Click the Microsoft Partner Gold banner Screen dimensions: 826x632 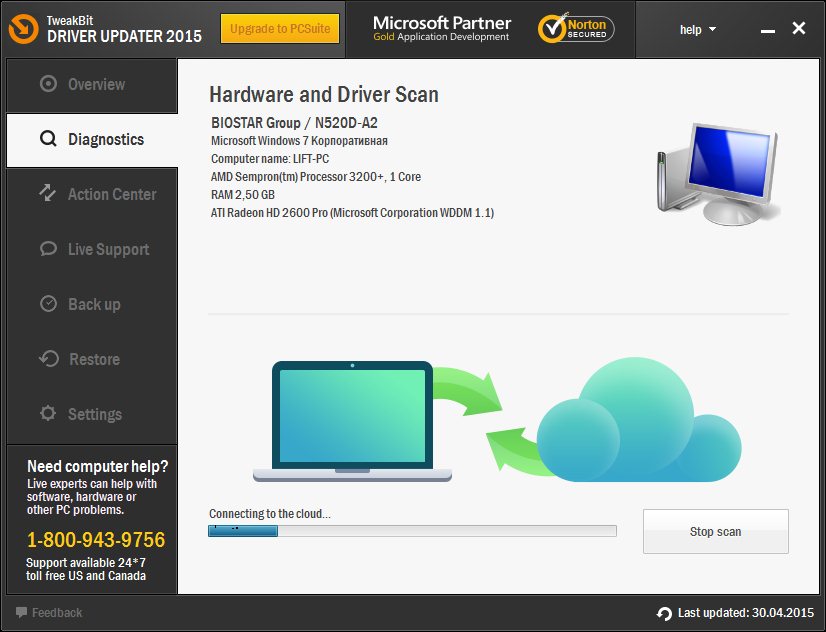[441, 29]
